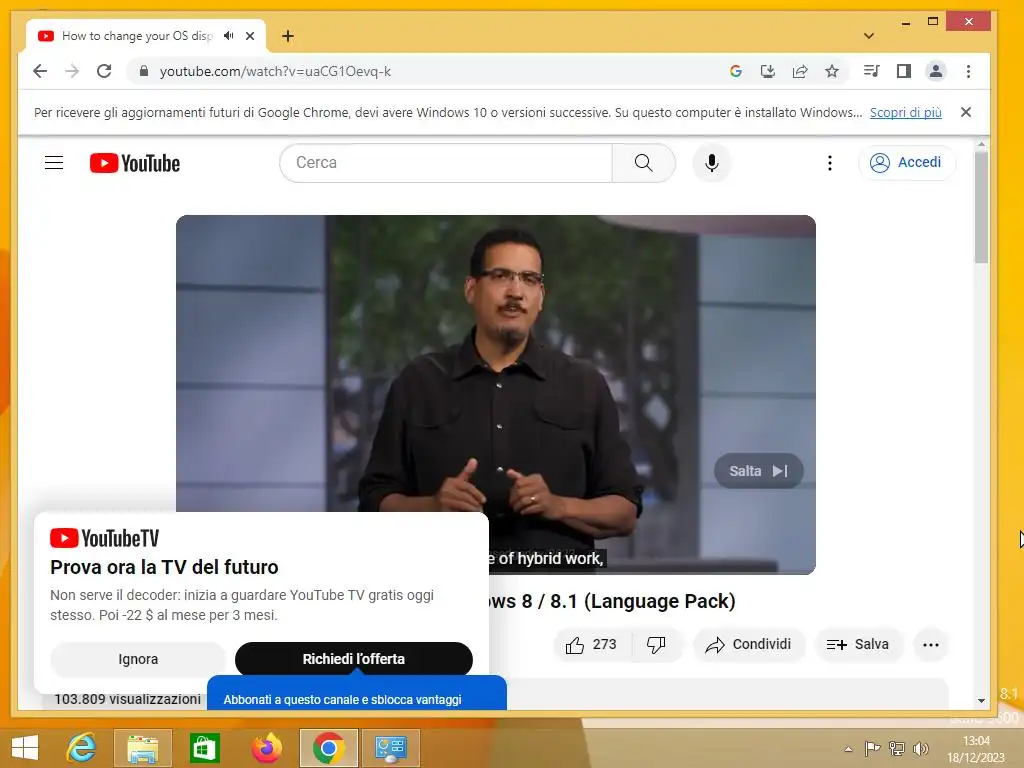Image resolution: width=1024 pixels, height=768 pixels.
Task: Bookmark this page with the star icon
Action: pyautogui.click(x=832, y=71)
